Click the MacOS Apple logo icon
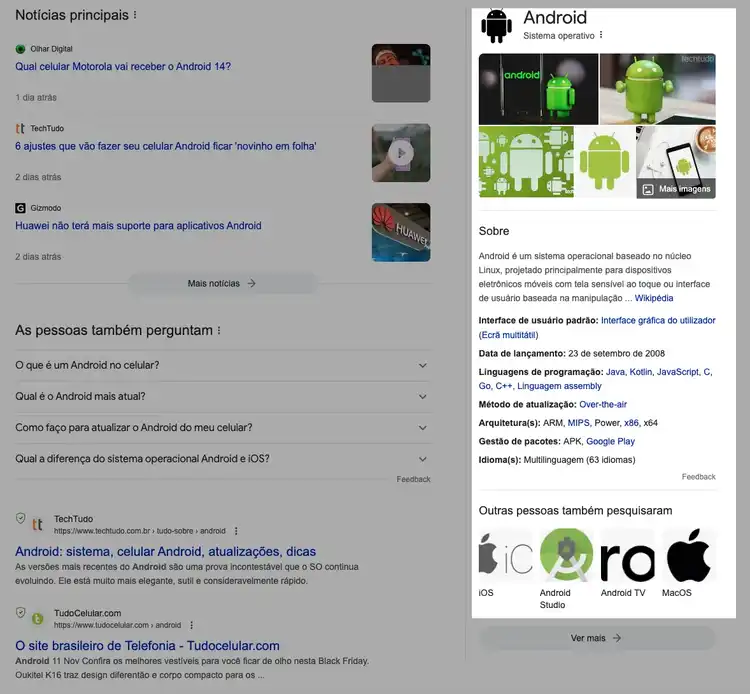 (689, 555)
